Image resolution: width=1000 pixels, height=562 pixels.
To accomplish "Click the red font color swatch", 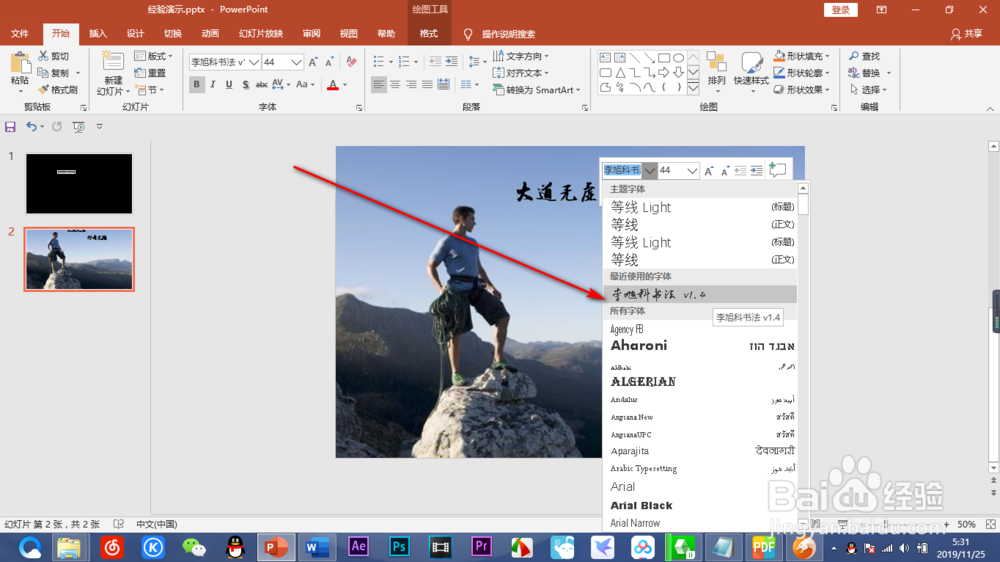I will tap(332, 84).
